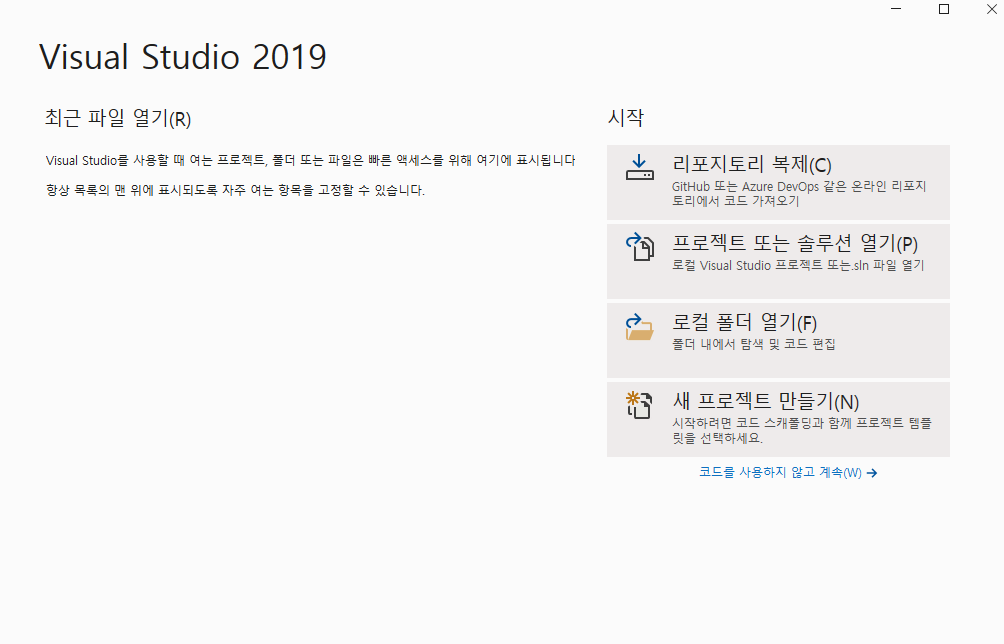This screenshot has height=644, width=1004.
Task: Click the create new project icon
Action: click(639, 405)
